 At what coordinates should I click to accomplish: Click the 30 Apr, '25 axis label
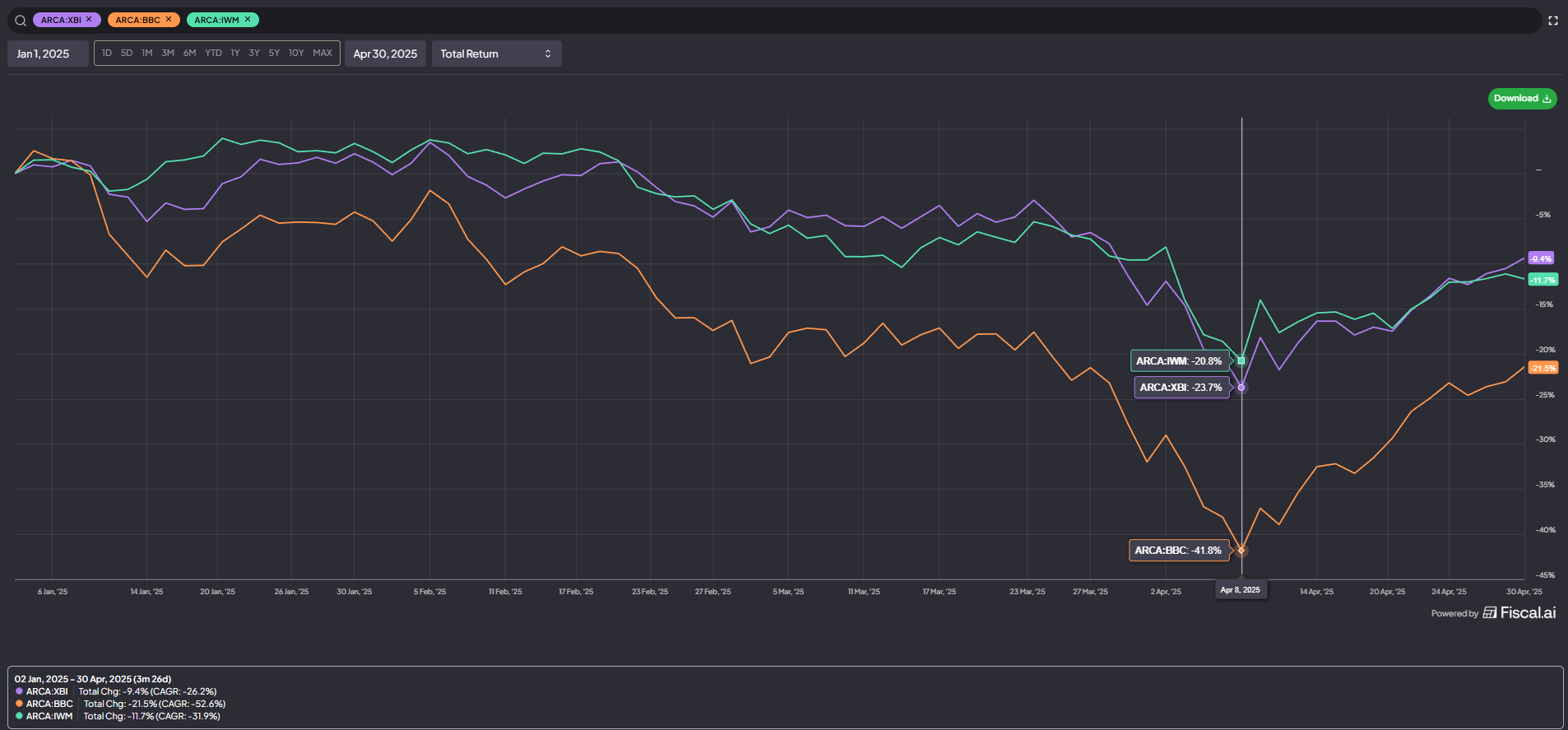coord(1524,592)
